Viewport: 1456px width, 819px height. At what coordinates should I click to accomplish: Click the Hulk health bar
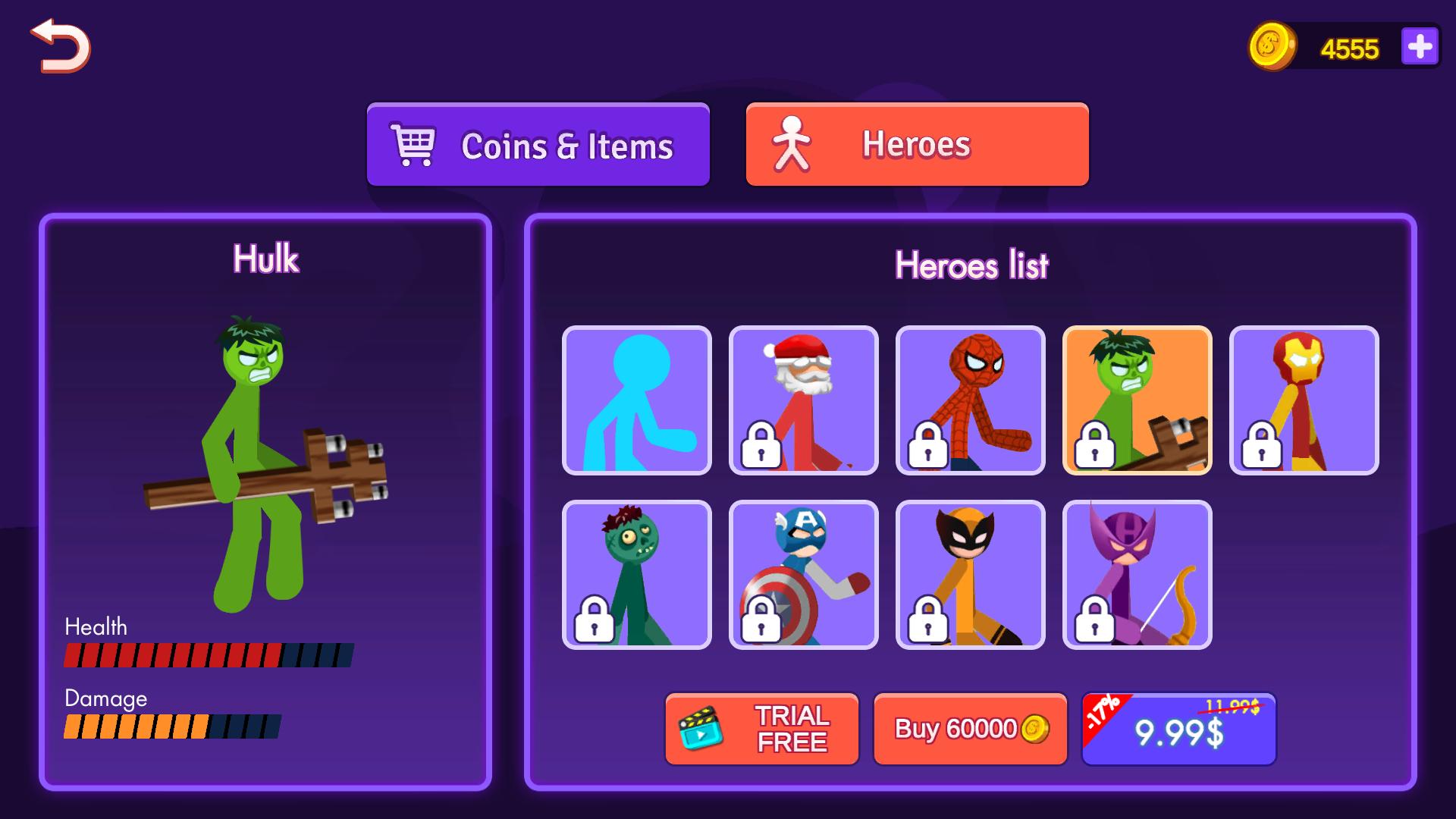click(209, 655)
